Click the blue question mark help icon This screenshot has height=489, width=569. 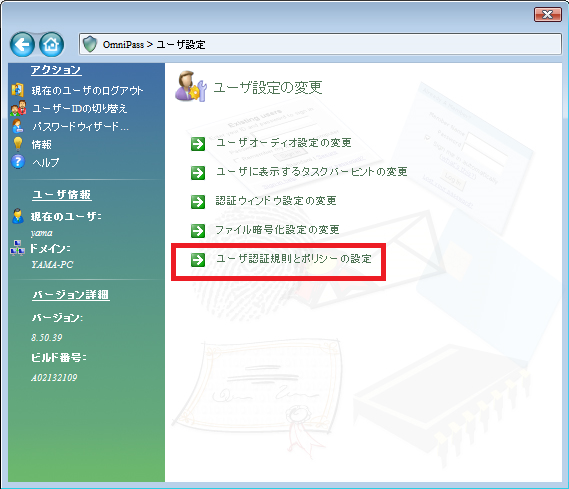coord(18,162)
